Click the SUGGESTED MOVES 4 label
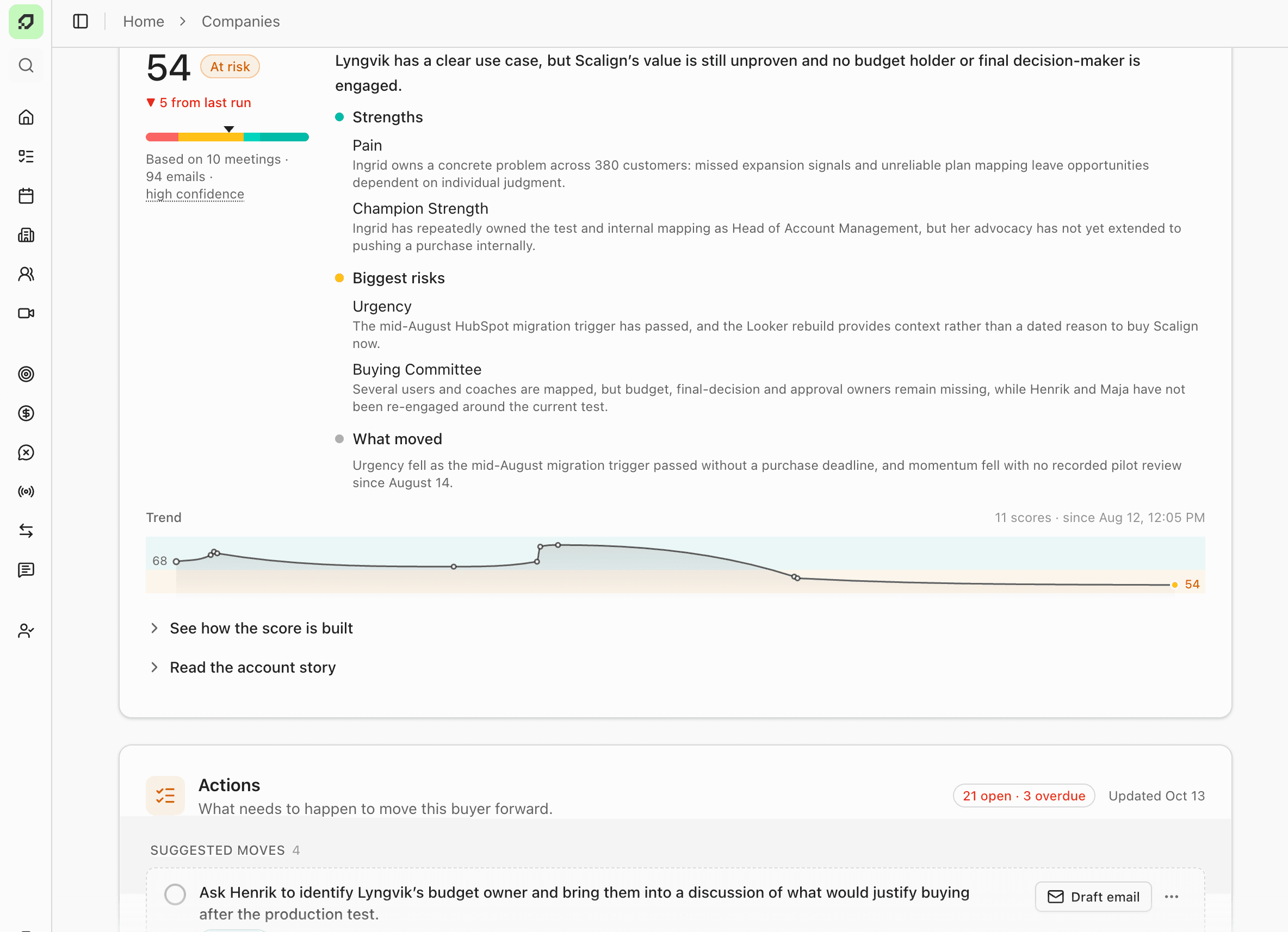The width and height of the screenshot is (1288, 932). point(225,850)
